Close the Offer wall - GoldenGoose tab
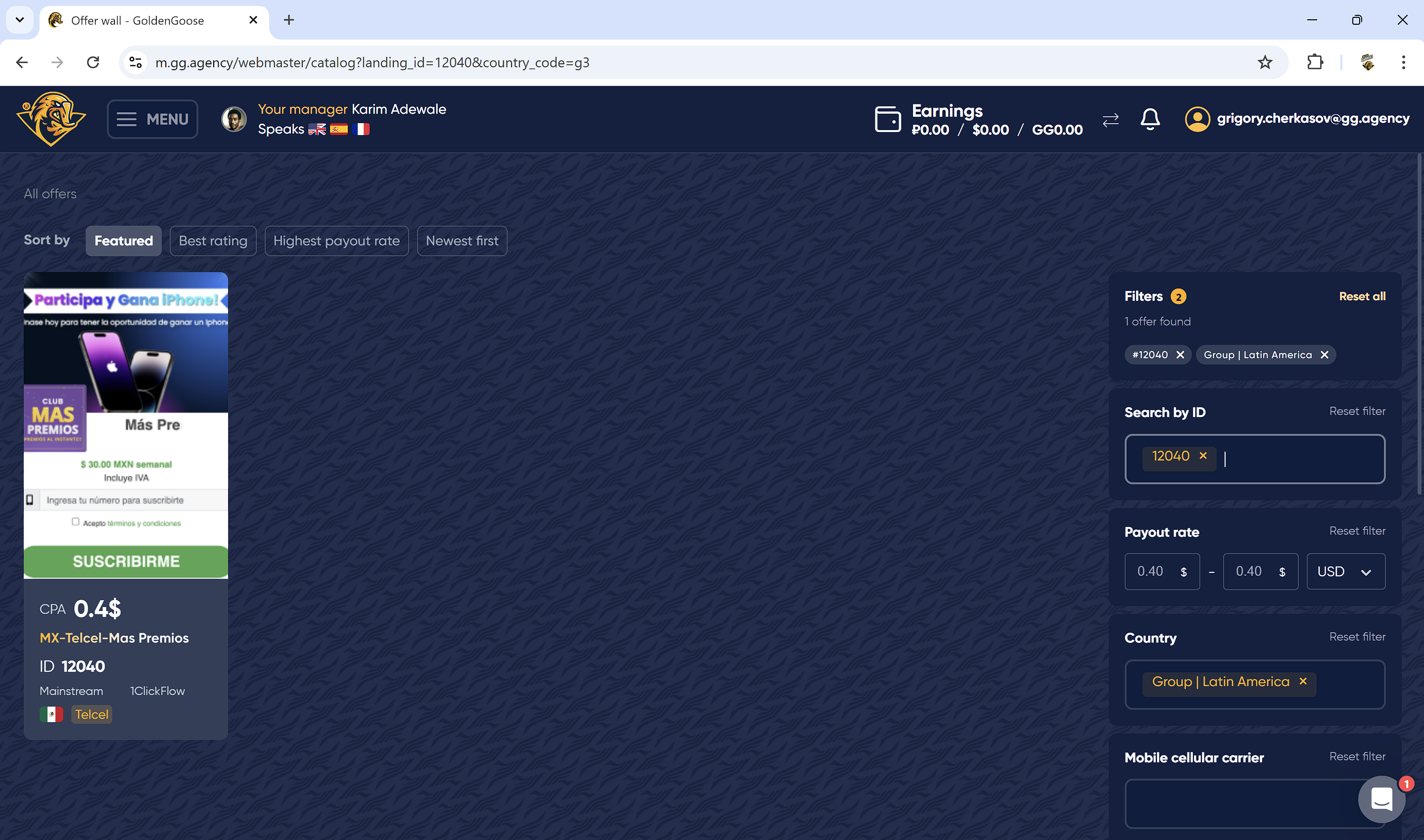 (x=253, y=20)
